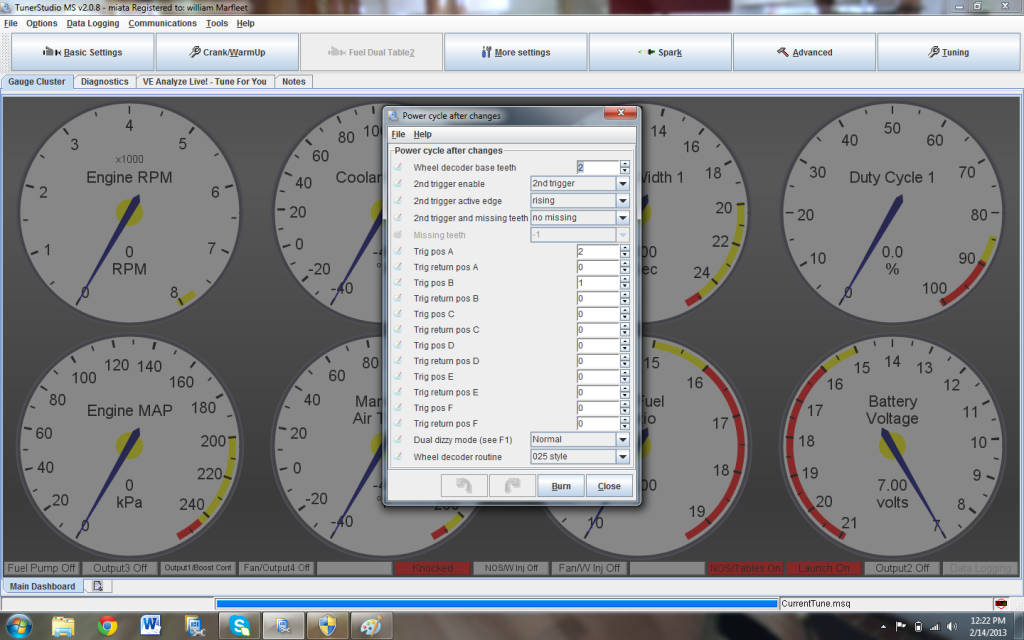The width and height of the screenshot is (1024, 640).
Task: Open the Tuning toolbar button
Action: click(949, 52)
